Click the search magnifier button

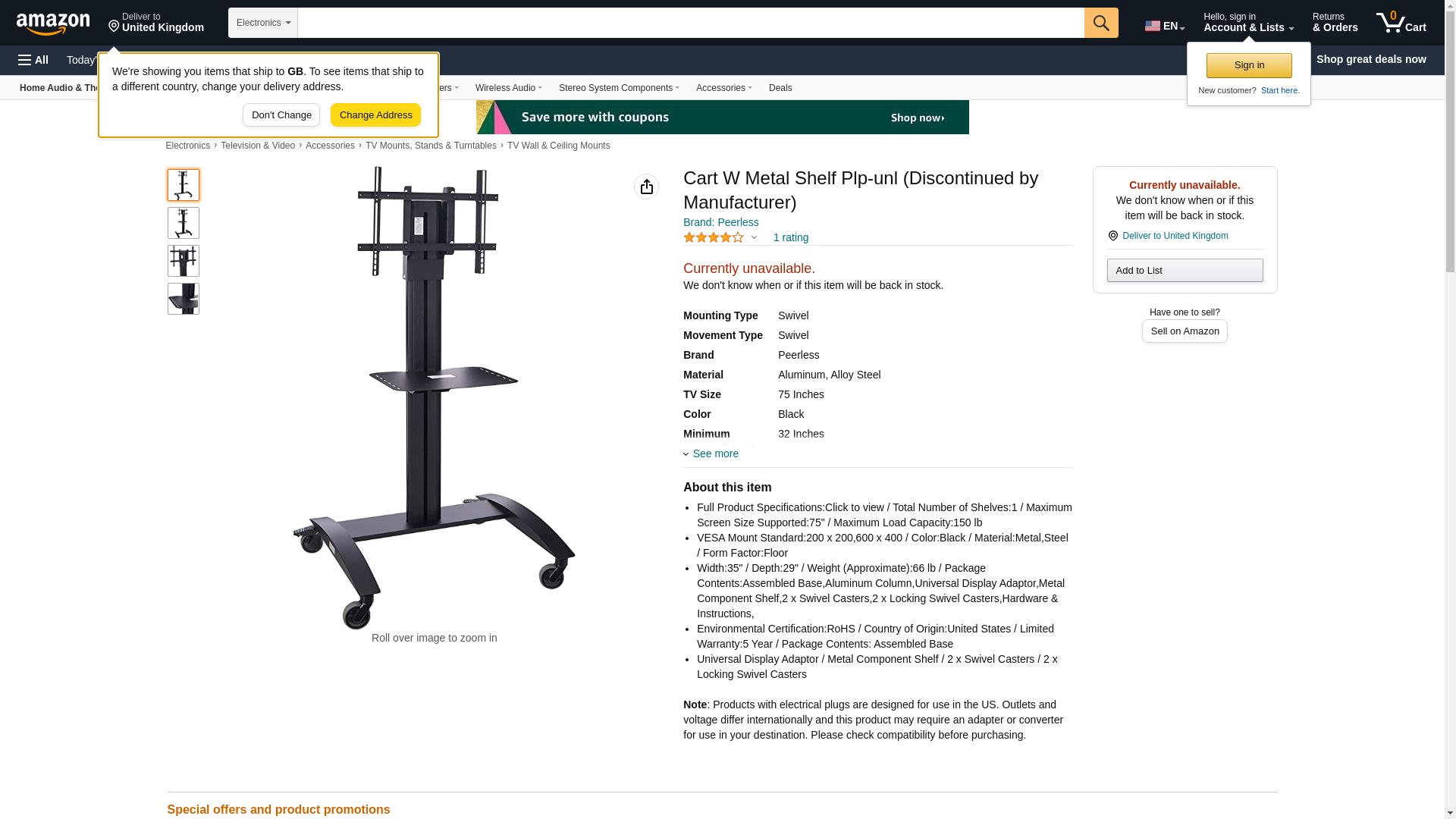point(1101,23)
